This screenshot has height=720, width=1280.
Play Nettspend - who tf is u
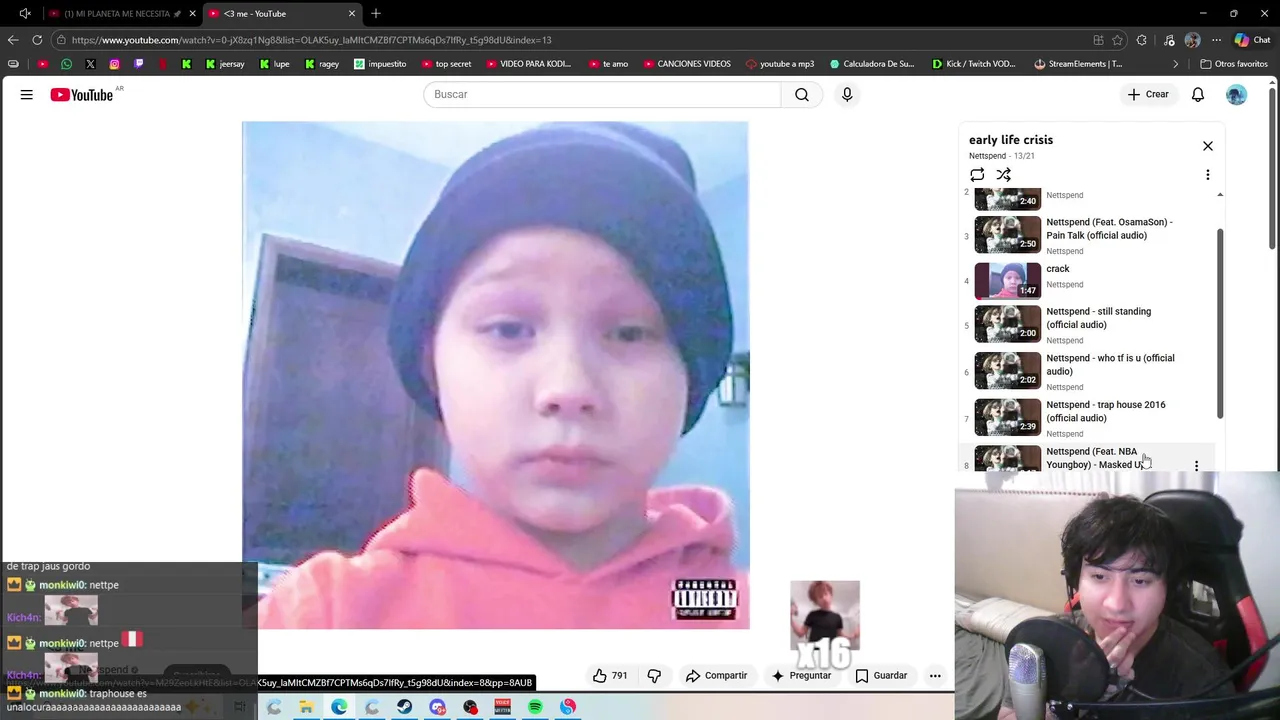[x=1110, y=364]
